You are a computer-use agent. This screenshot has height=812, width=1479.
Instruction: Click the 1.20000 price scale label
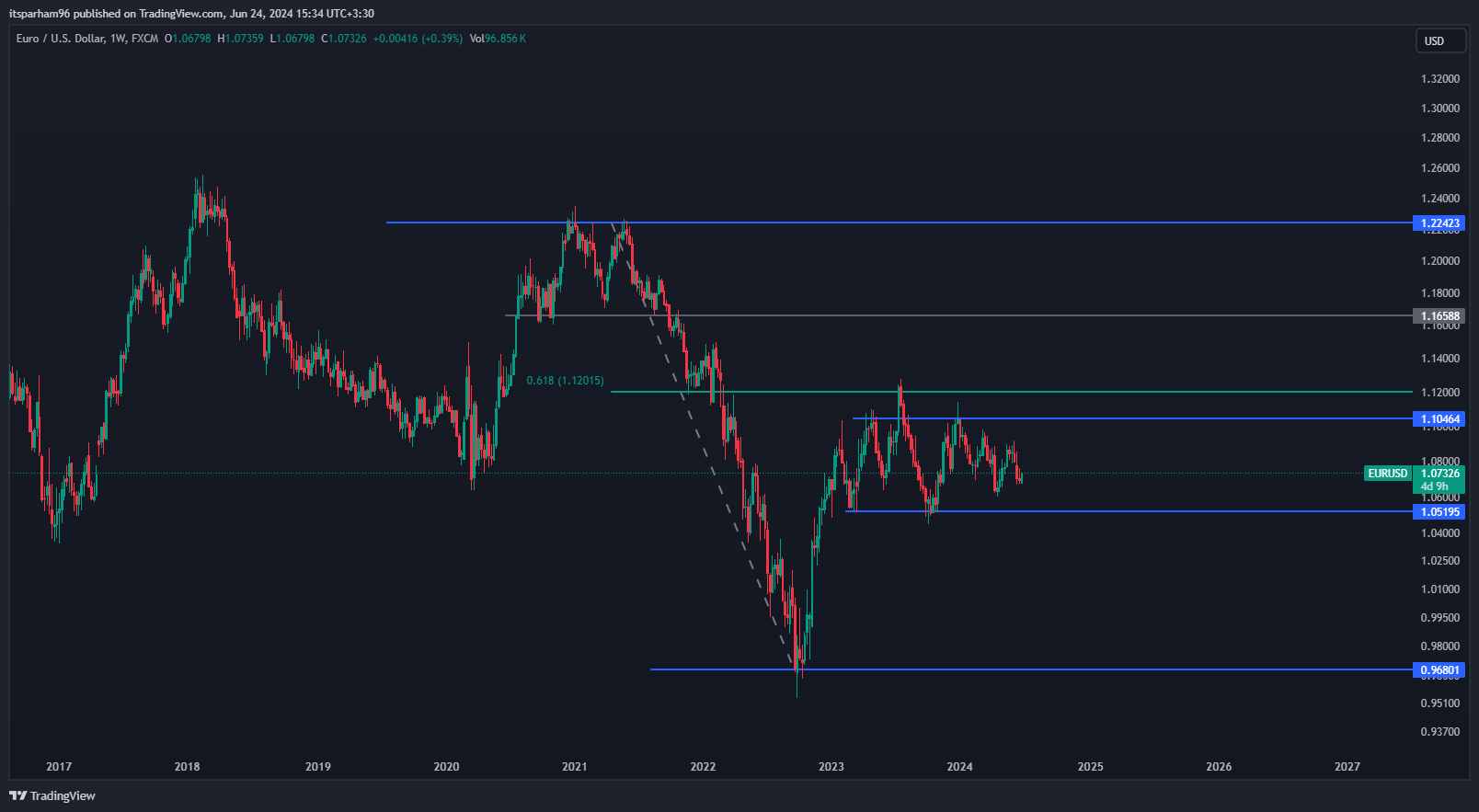(1440, 261)
